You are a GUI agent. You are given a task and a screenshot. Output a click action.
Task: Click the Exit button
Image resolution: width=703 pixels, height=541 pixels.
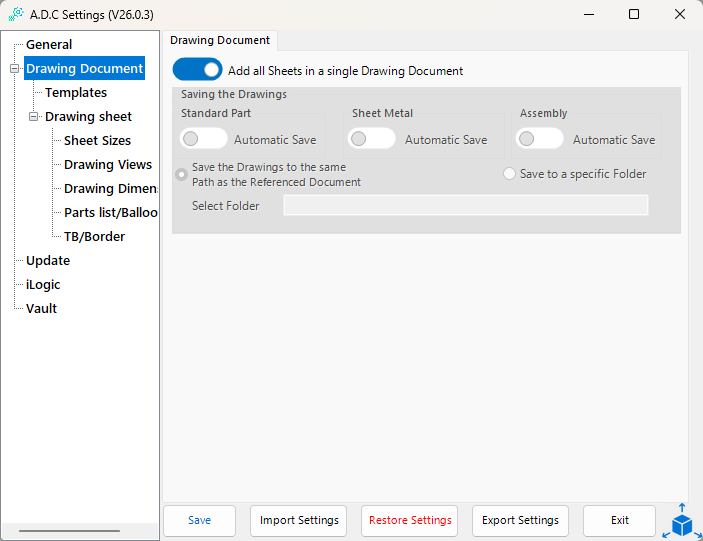point(620,520)
